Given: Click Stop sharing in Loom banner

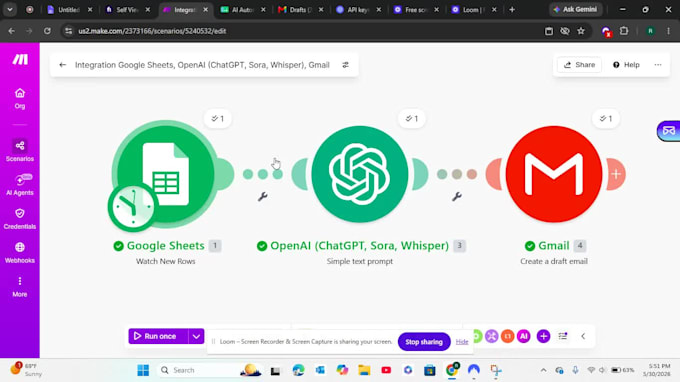Looking at the screenshot, I should [x=424, y=342].
